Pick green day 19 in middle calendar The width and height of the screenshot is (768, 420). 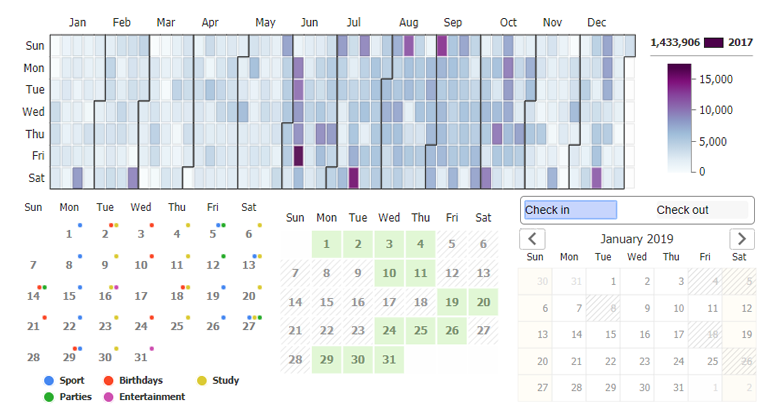(453, 302)
